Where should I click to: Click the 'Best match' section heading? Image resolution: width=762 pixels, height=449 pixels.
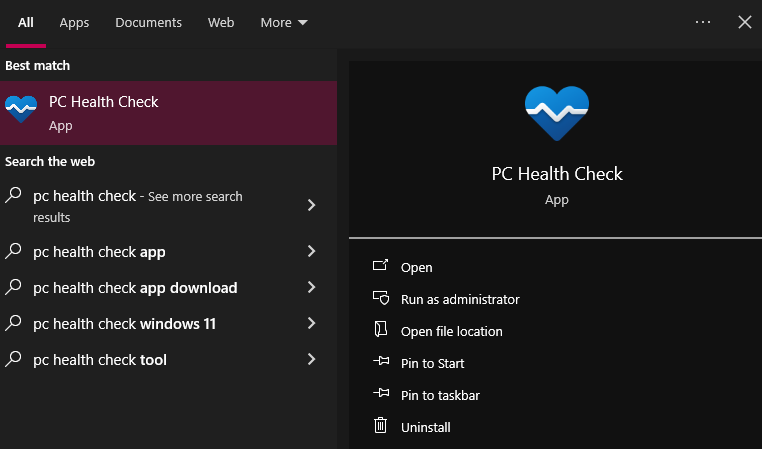coord(37,66)
